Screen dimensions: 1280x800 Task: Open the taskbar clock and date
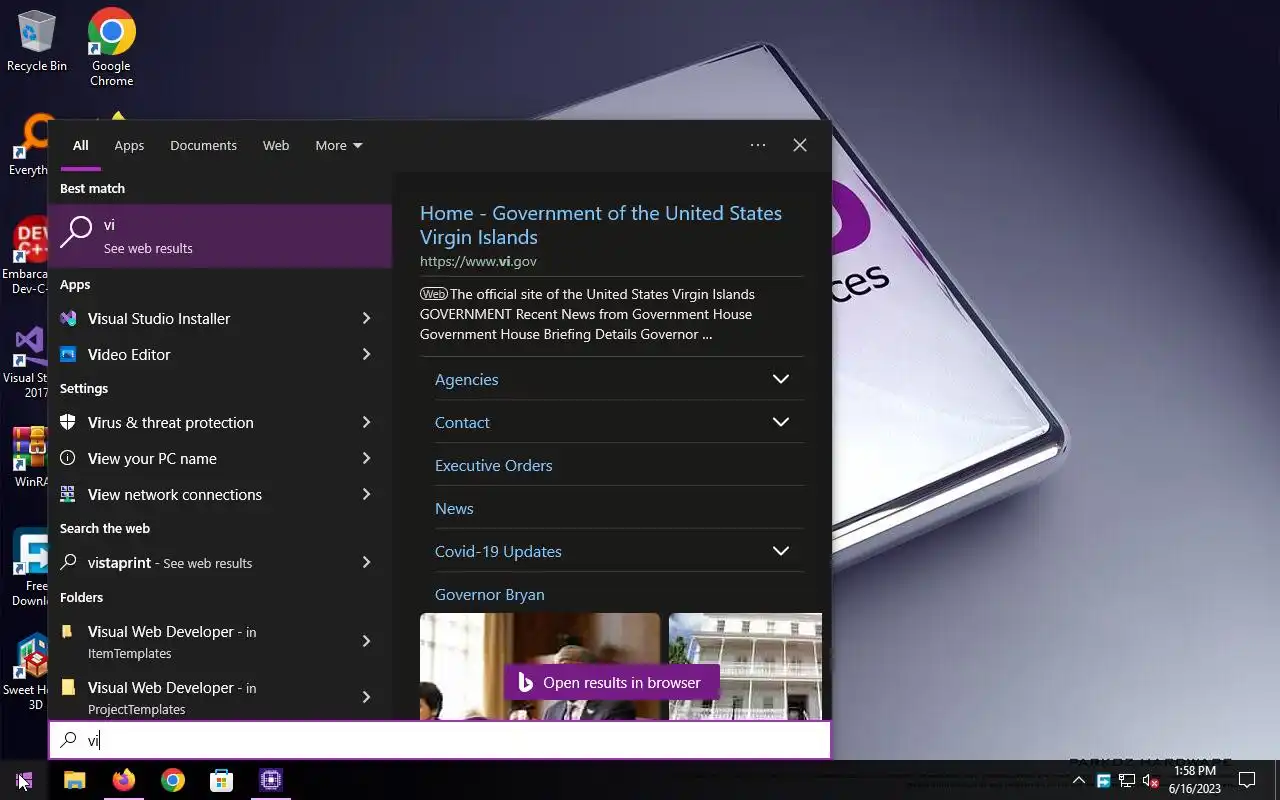coord(1195,780)
